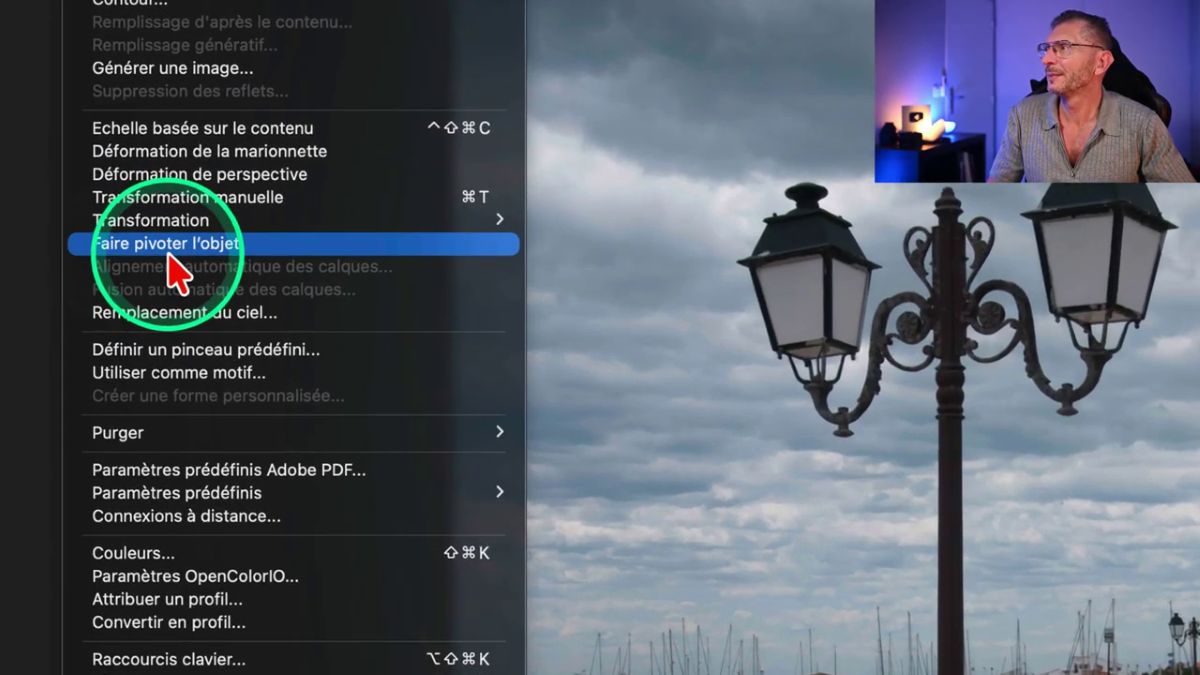Open Remplacement du ciel
The width and height of the screenshot is (1200, 675).
click(x=184, y=313)
